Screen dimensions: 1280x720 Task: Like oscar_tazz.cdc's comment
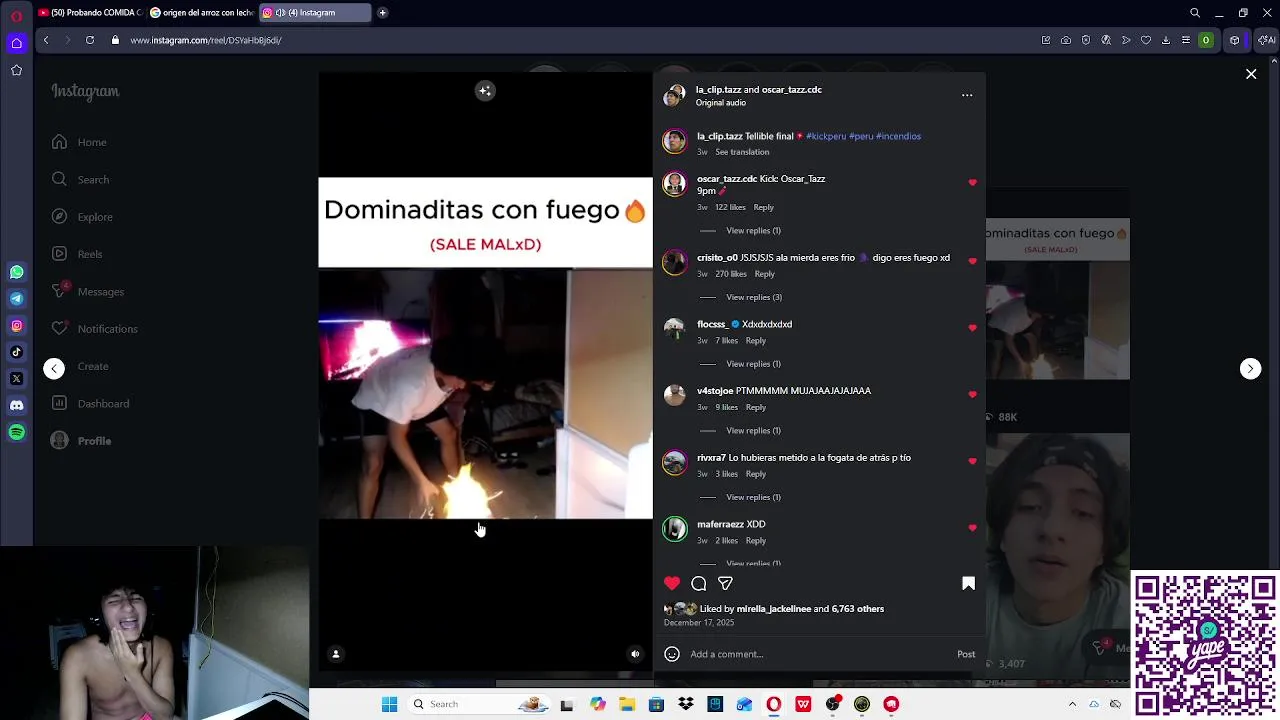[972, 183]
